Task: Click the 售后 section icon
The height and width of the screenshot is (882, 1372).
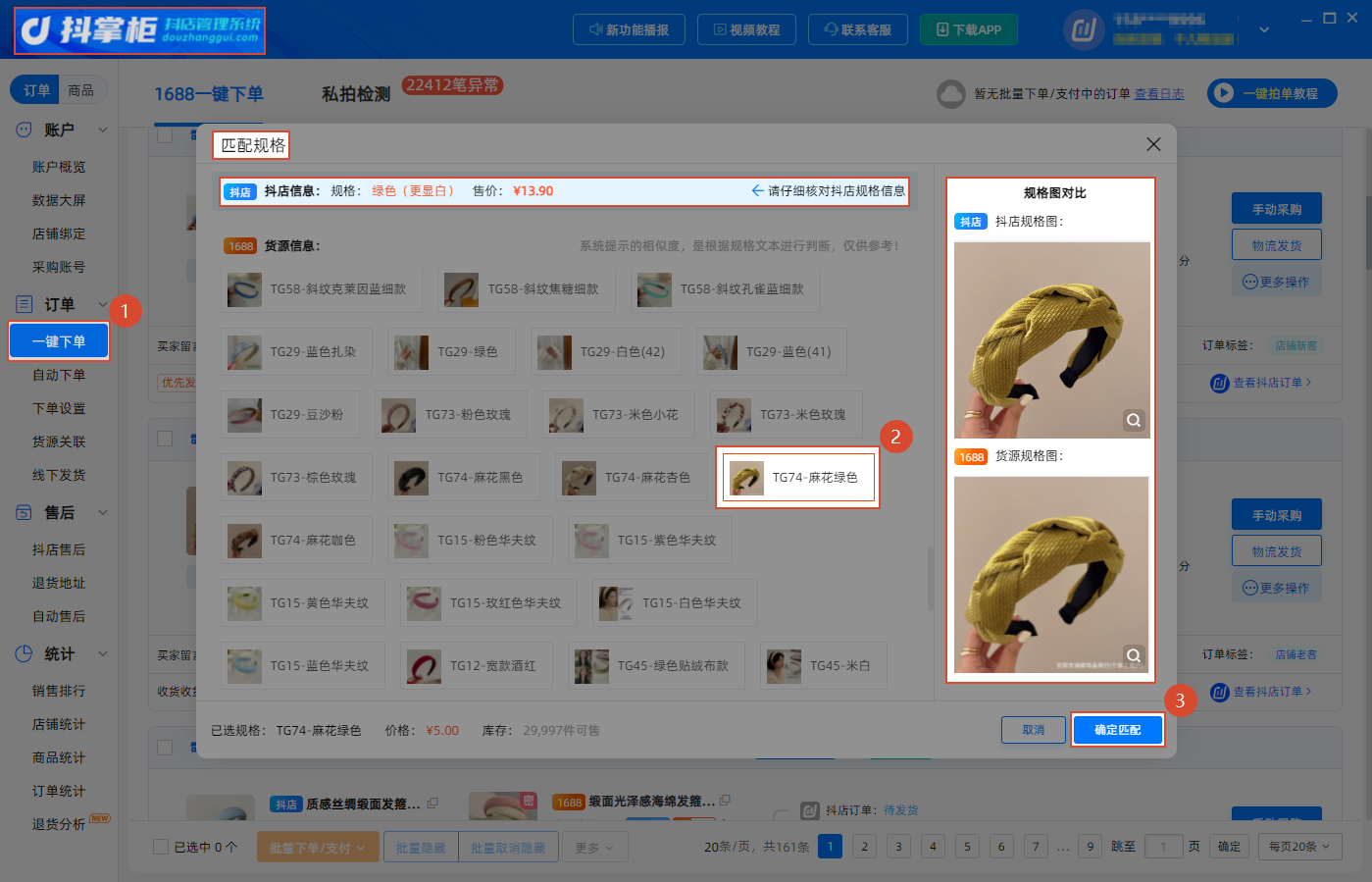Action: 24,512
